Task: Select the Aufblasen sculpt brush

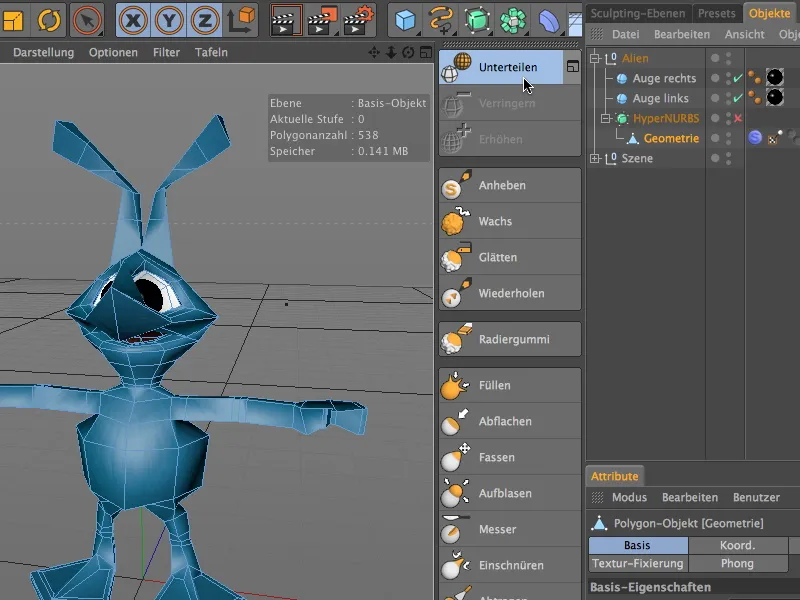Action: click(510, 493)
